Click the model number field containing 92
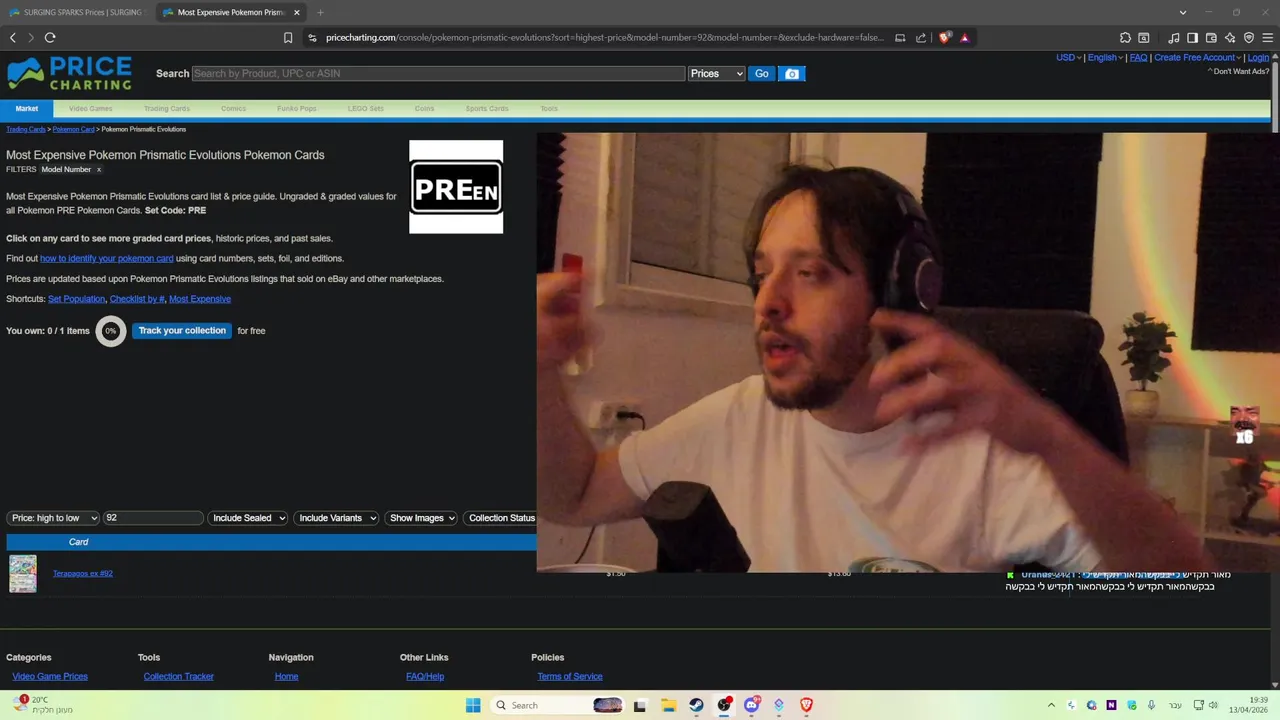1280x720 pixels. tap(153, 518)
